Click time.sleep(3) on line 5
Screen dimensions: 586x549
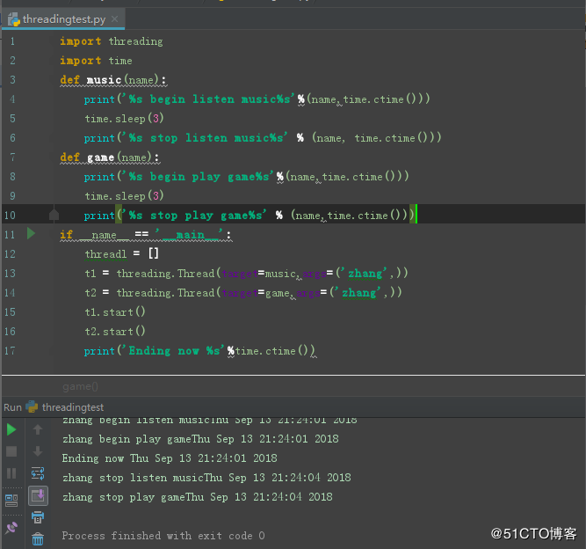pos(124,118)
